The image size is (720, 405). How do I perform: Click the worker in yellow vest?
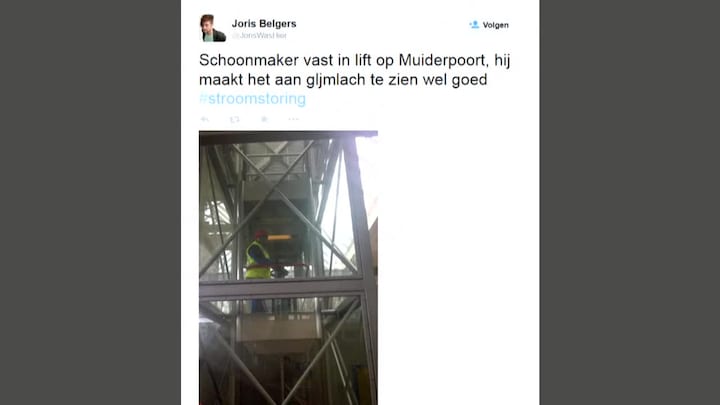(x=259, y=256)
